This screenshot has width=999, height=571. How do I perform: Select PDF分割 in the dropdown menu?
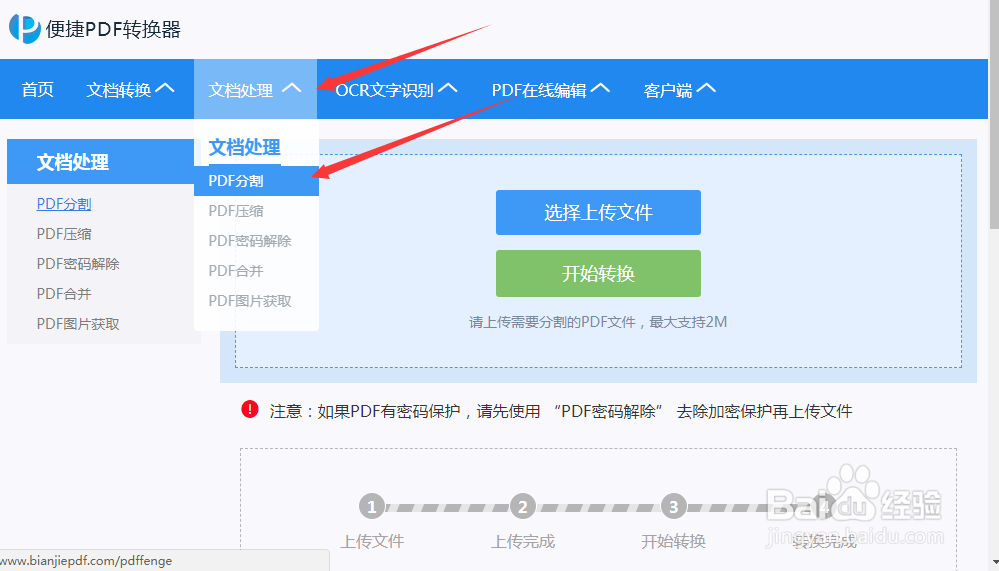click(256, 181)
